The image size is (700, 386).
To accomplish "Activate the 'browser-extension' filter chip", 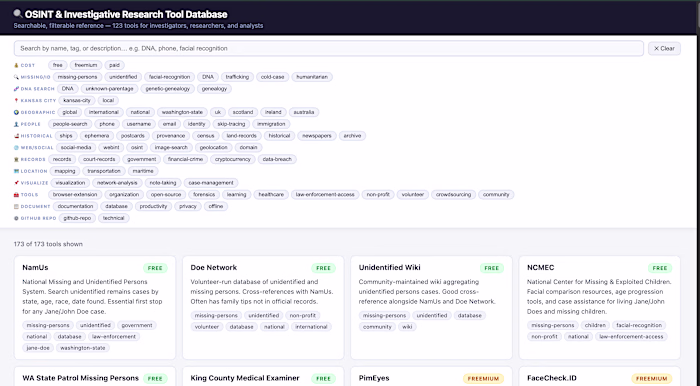I will point(75,195).
